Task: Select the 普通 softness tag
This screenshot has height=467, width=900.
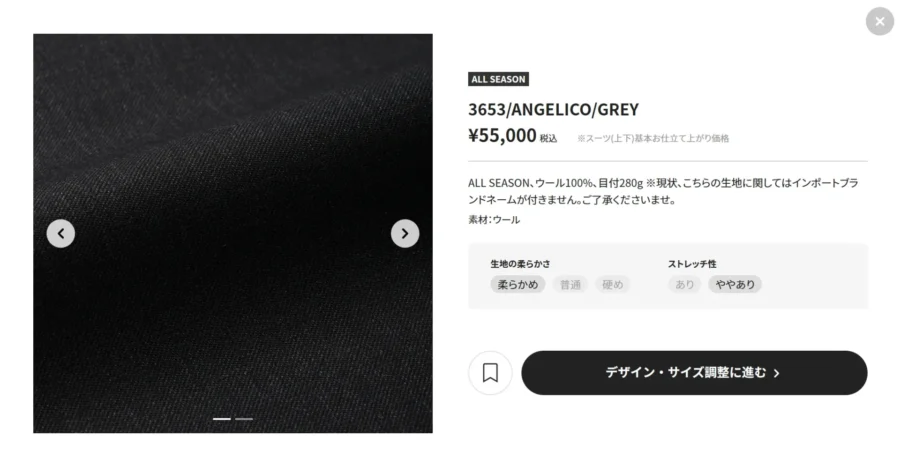Action: coord(570,285)
